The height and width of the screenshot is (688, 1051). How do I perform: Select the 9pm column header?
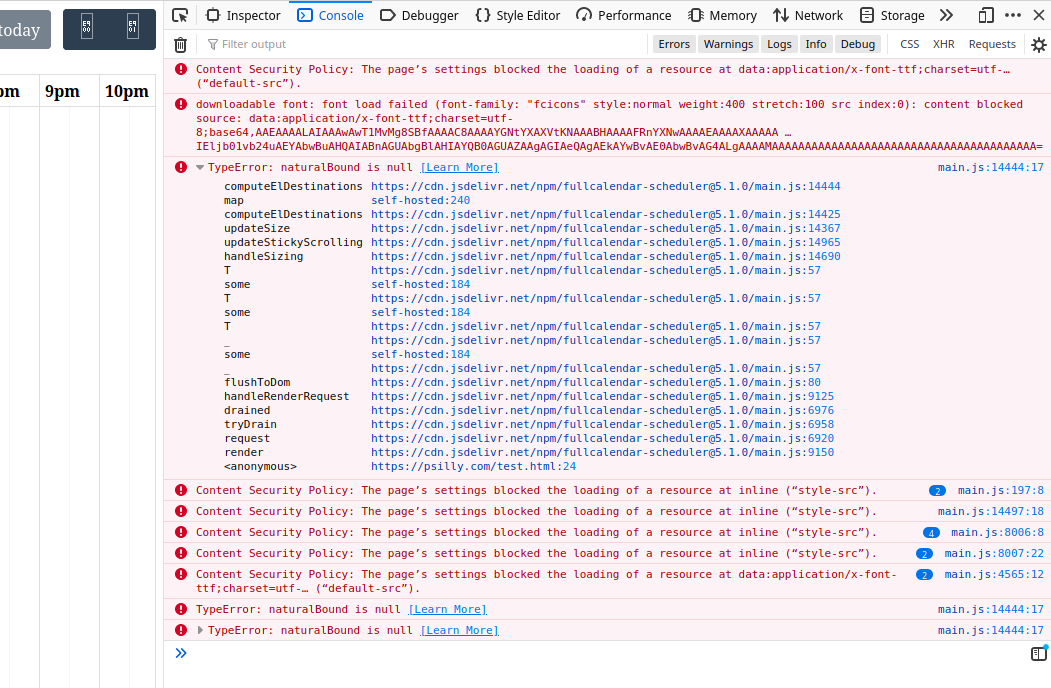[x=62, y=91]
